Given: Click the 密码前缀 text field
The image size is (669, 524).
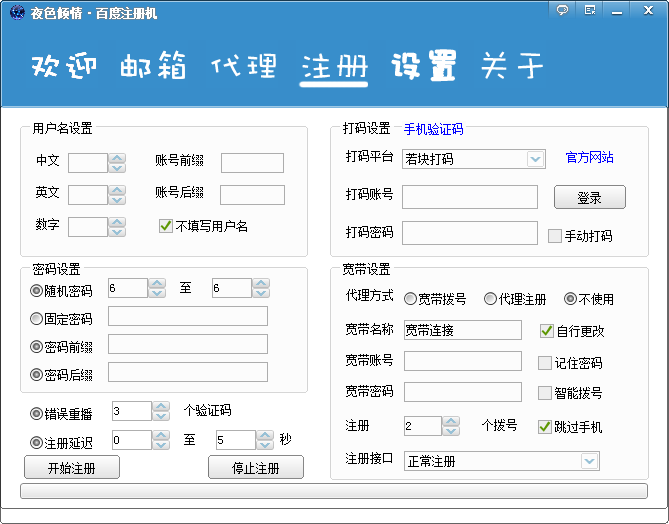Looking at the screenshot, I should coord(188,344).
